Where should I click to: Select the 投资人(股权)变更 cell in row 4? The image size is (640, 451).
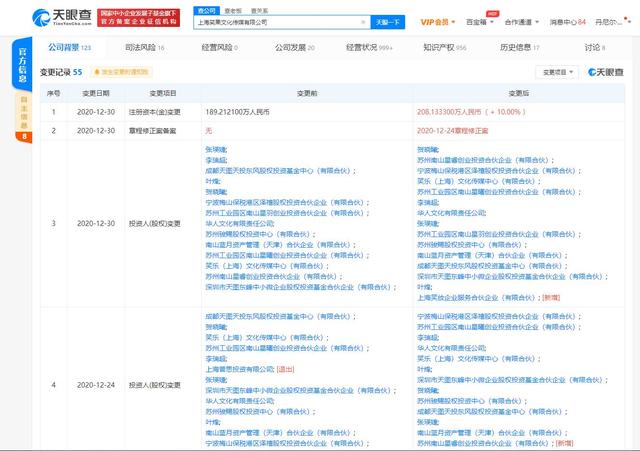coord(155,385)
